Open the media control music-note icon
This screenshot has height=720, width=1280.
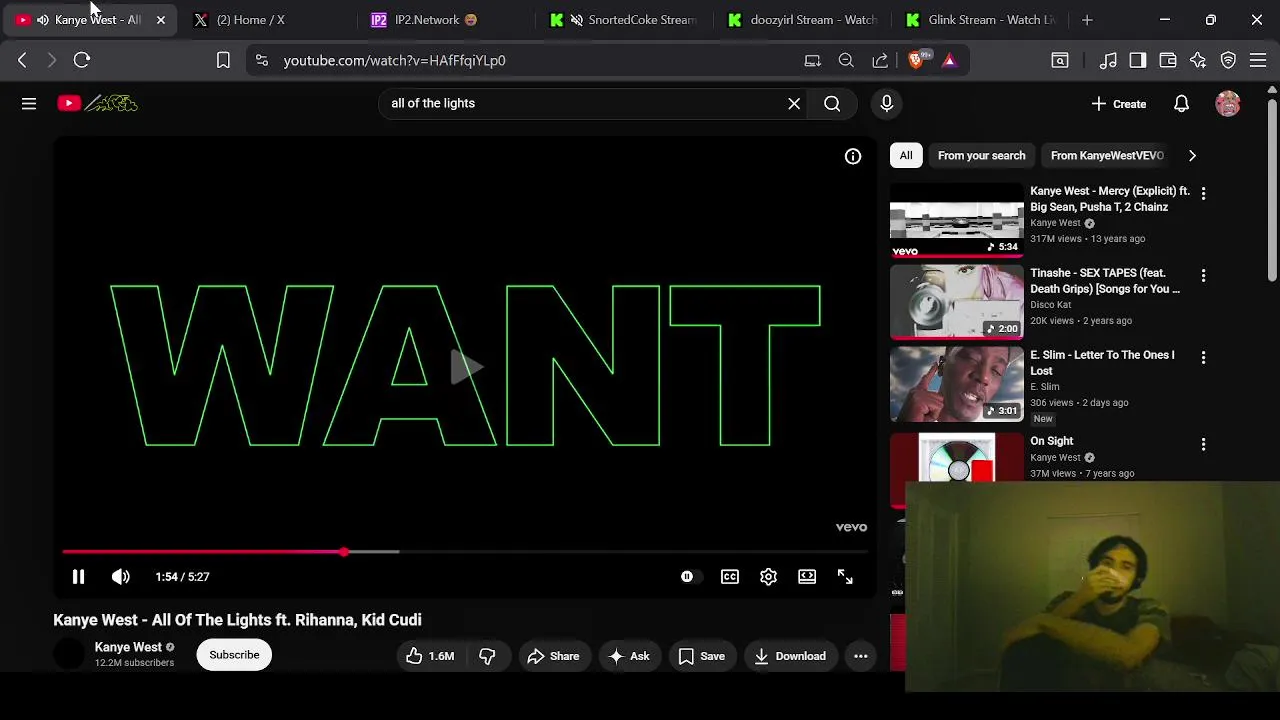point(1108,60)
